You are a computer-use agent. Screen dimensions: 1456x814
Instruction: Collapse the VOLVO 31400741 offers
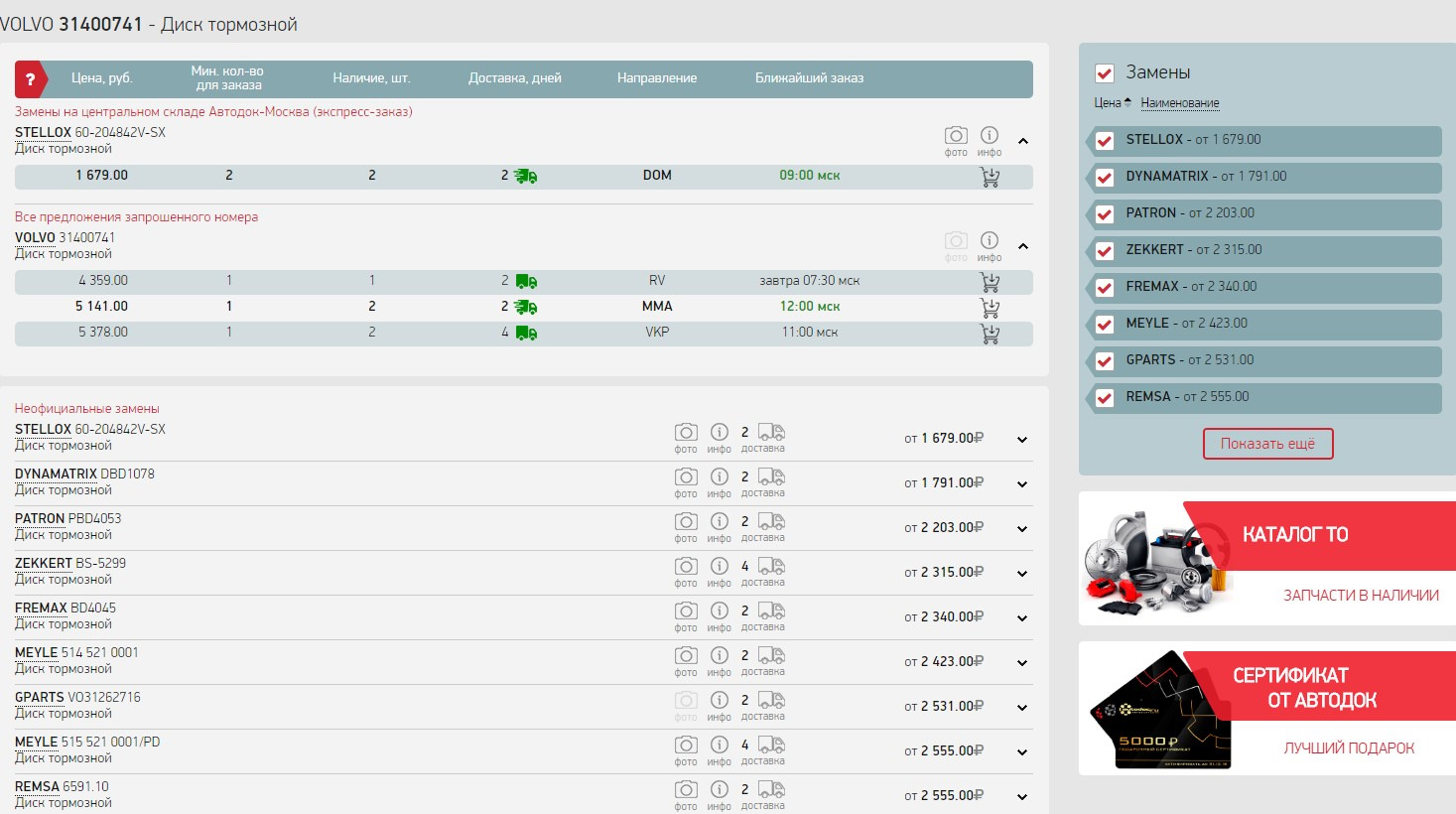[1023, 246]
